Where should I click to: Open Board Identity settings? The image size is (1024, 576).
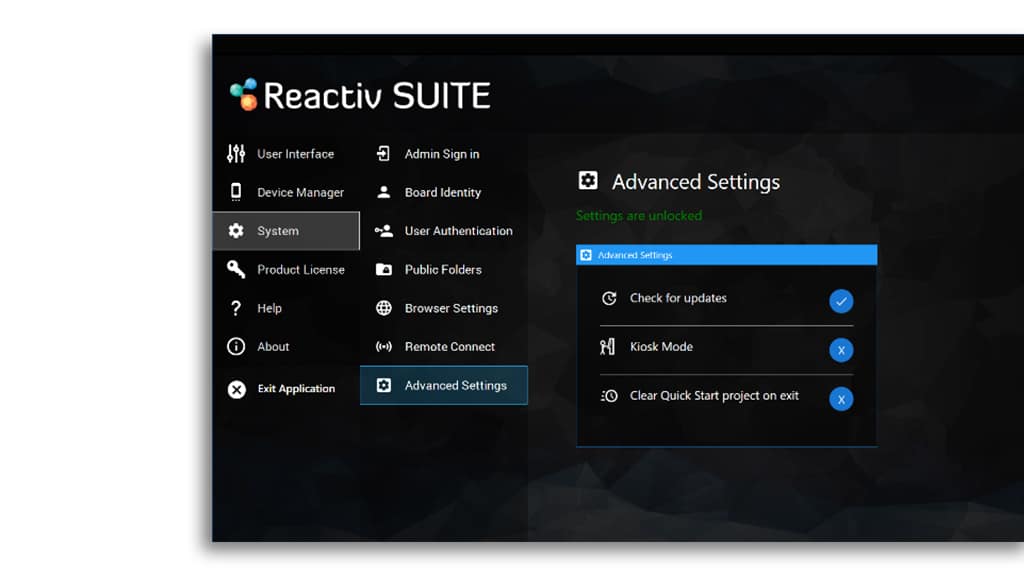click(443, 193)
